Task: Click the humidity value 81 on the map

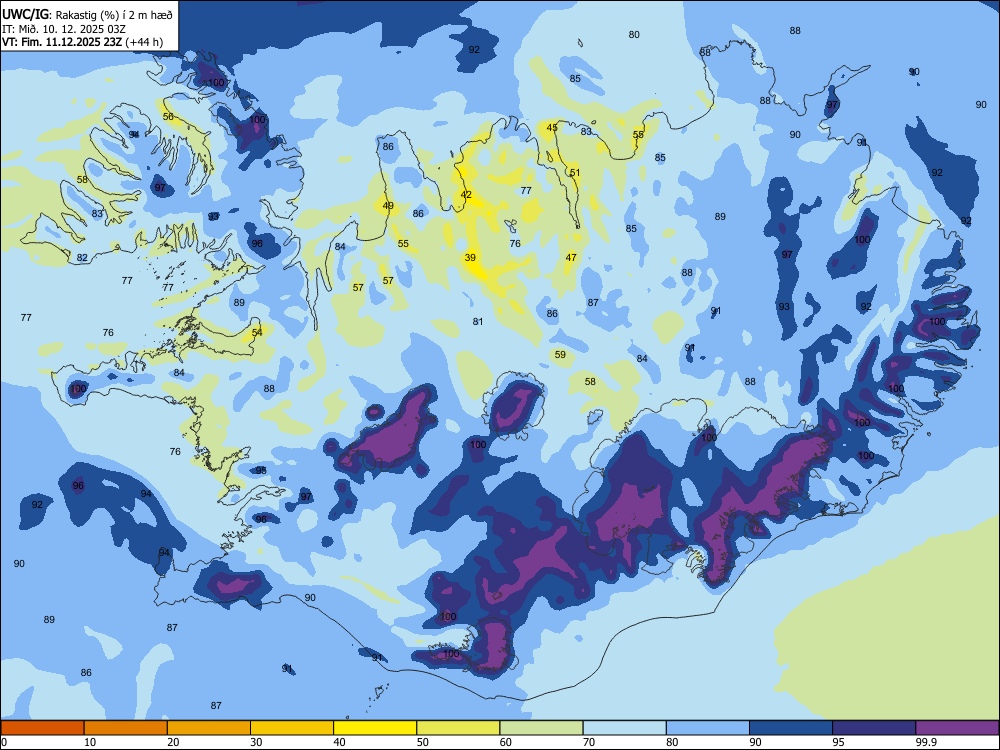Action: (478, 321)
